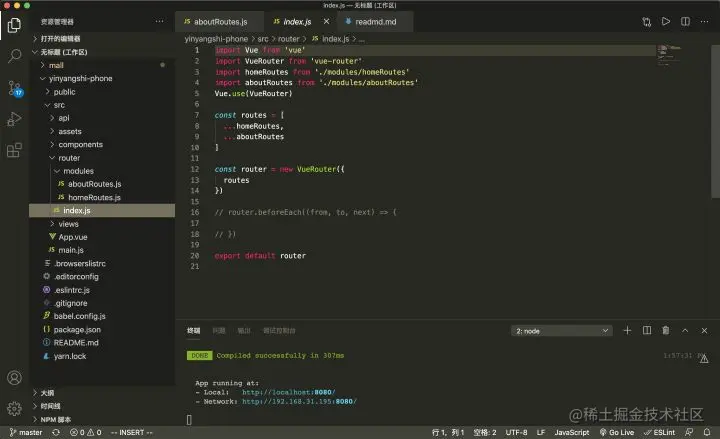Split the editor to the right
This screenshot has width=720, height=439.
[x=685, y=22]
